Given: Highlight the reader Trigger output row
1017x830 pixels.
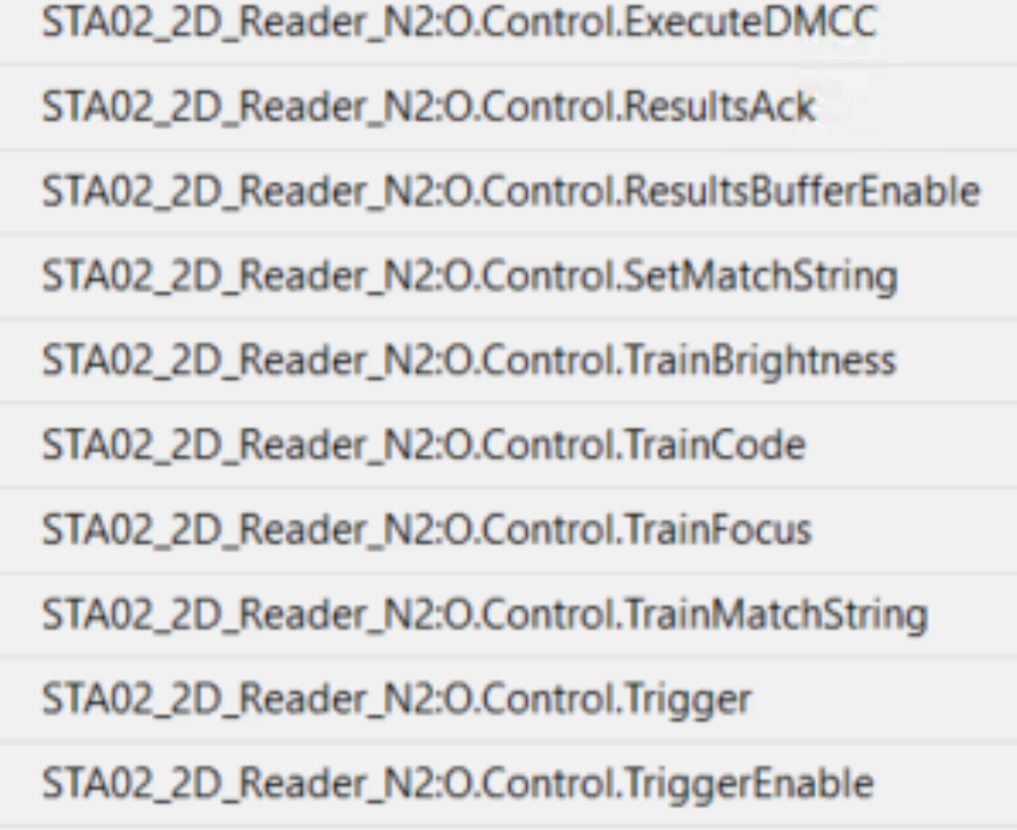Looking at the screenshot, I should [396, 699].
